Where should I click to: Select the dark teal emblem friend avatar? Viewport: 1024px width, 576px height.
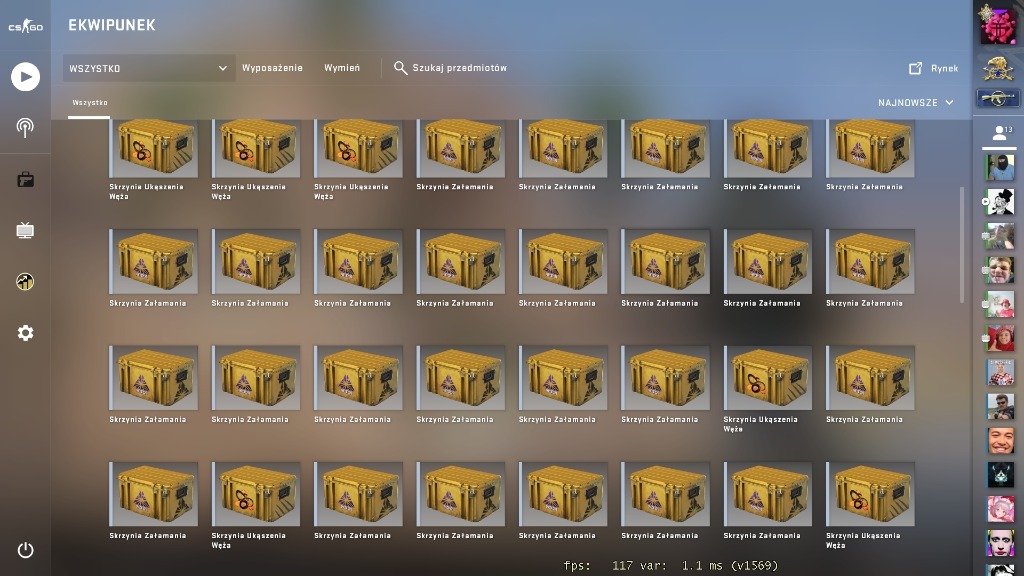pos(1000,475)
